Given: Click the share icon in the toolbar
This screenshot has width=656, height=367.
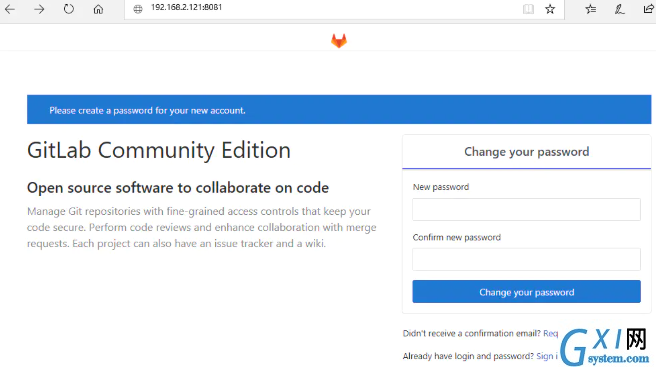Looking at the screenshot, I should (648, 9).
